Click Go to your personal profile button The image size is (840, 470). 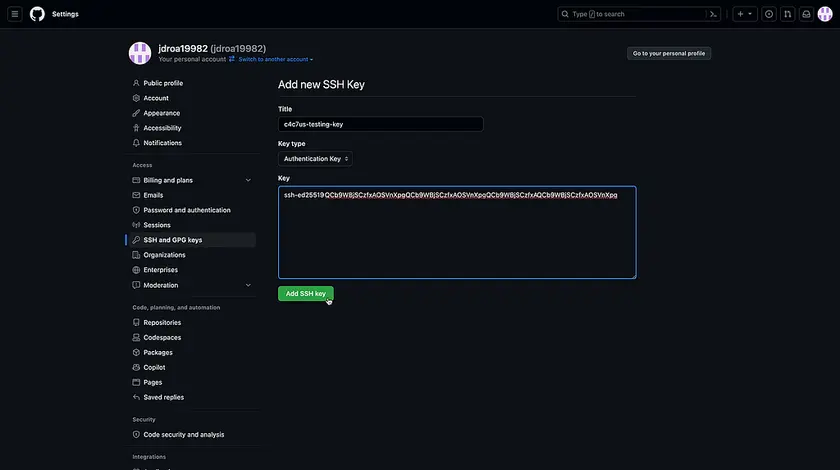coord(669,54)
